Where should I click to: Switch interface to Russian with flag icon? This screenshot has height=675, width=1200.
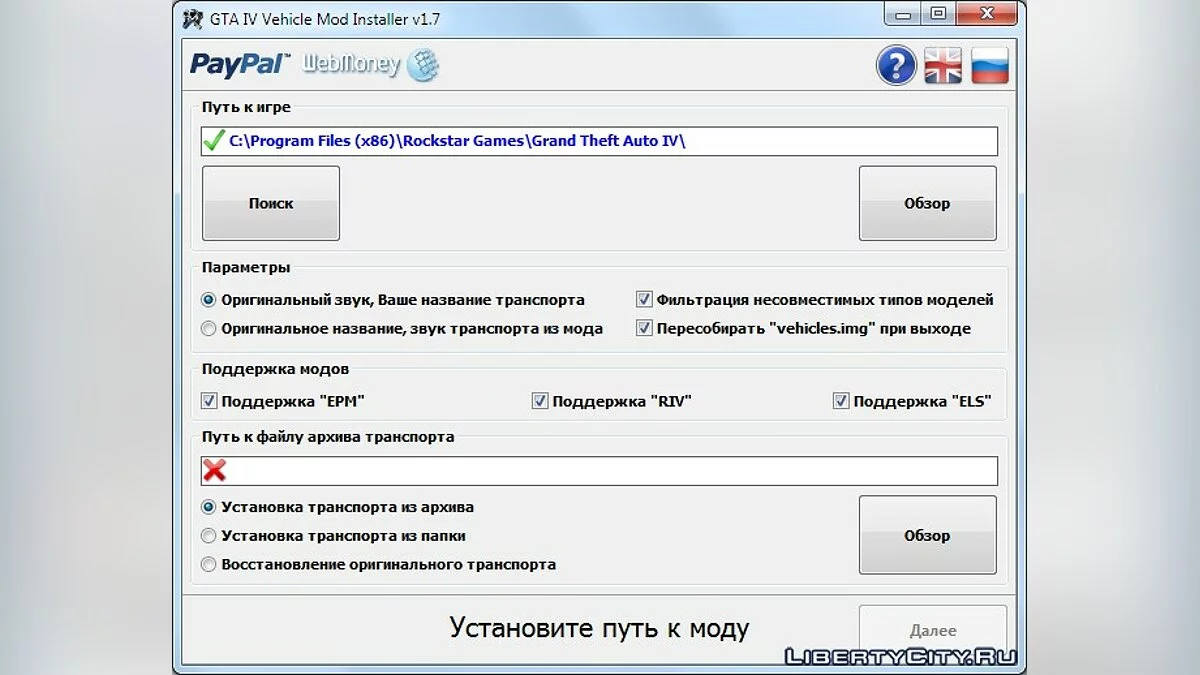pos(988,64)
